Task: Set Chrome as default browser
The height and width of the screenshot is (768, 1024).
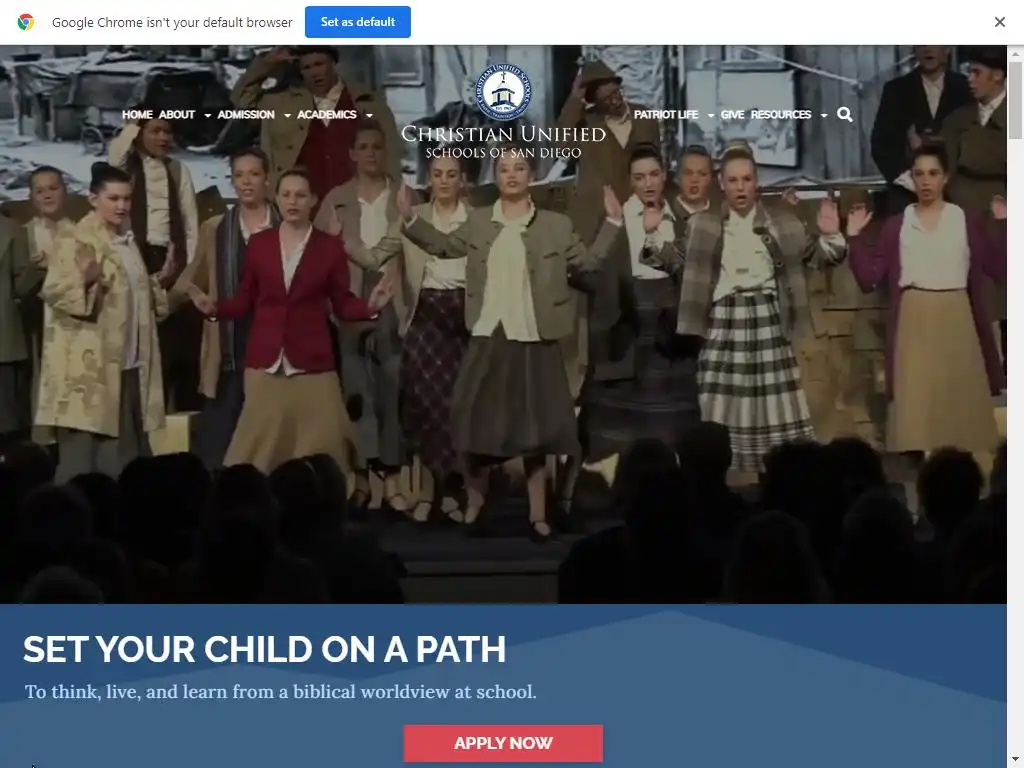Action: tap(358, 22)
